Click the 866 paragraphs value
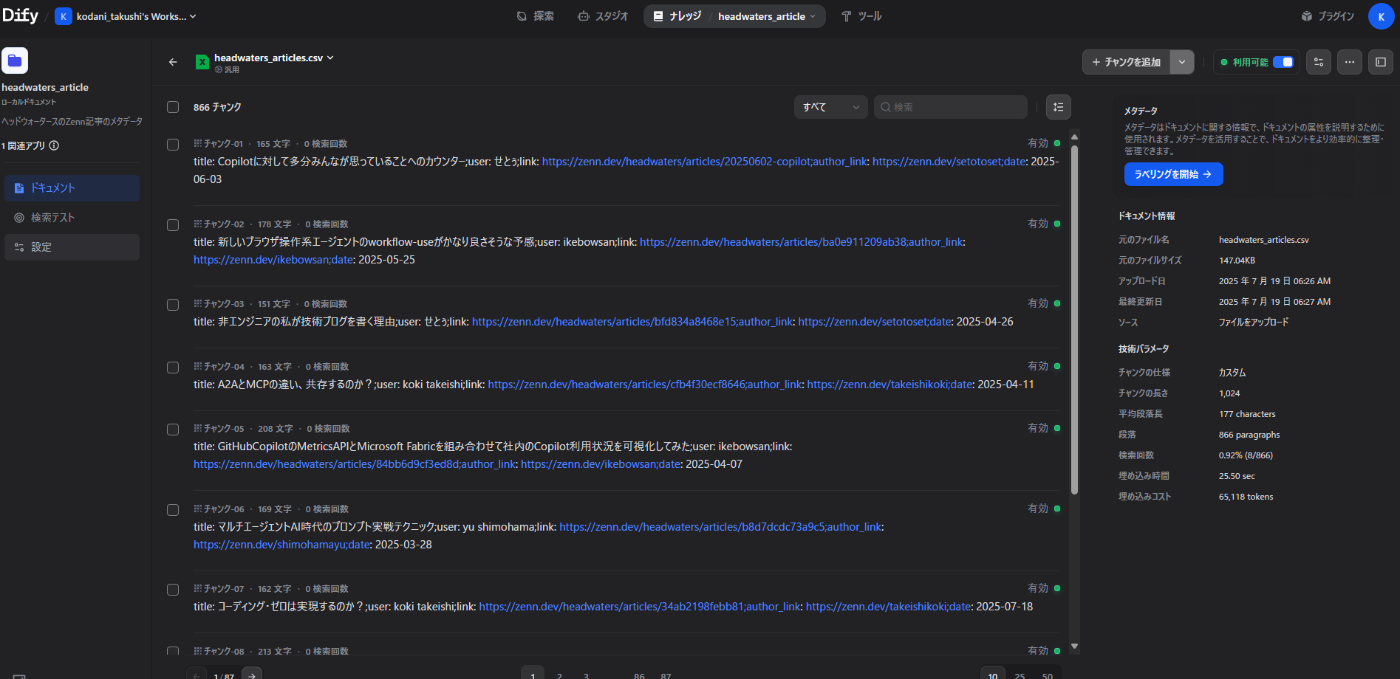Screen dimensions: 1400x679 click(1249, 435)
